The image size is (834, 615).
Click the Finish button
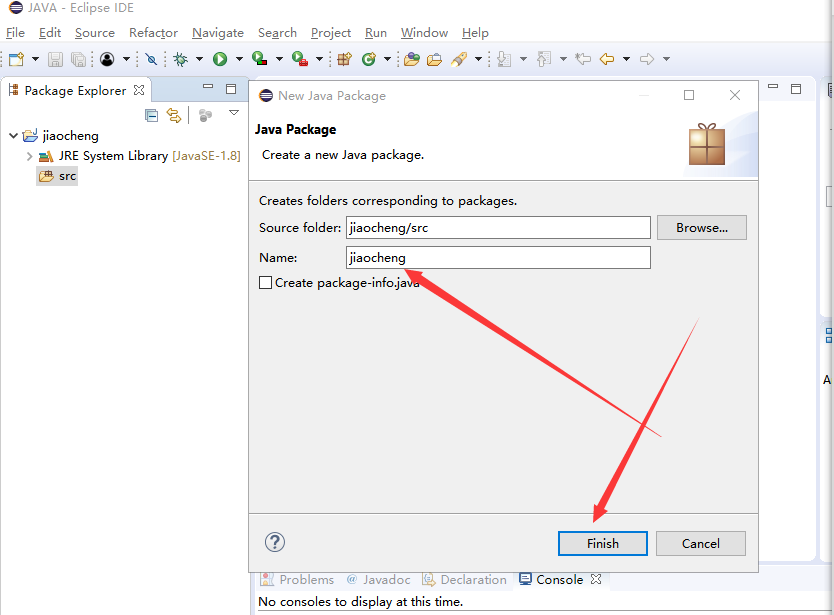(603, 543)
